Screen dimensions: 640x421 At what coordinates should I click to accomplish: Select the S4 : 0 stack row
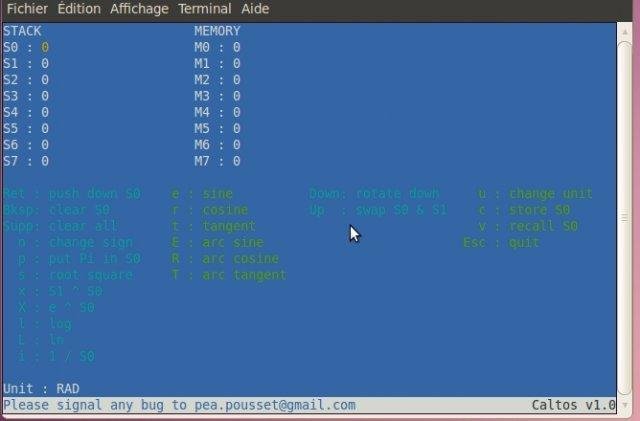26,112
